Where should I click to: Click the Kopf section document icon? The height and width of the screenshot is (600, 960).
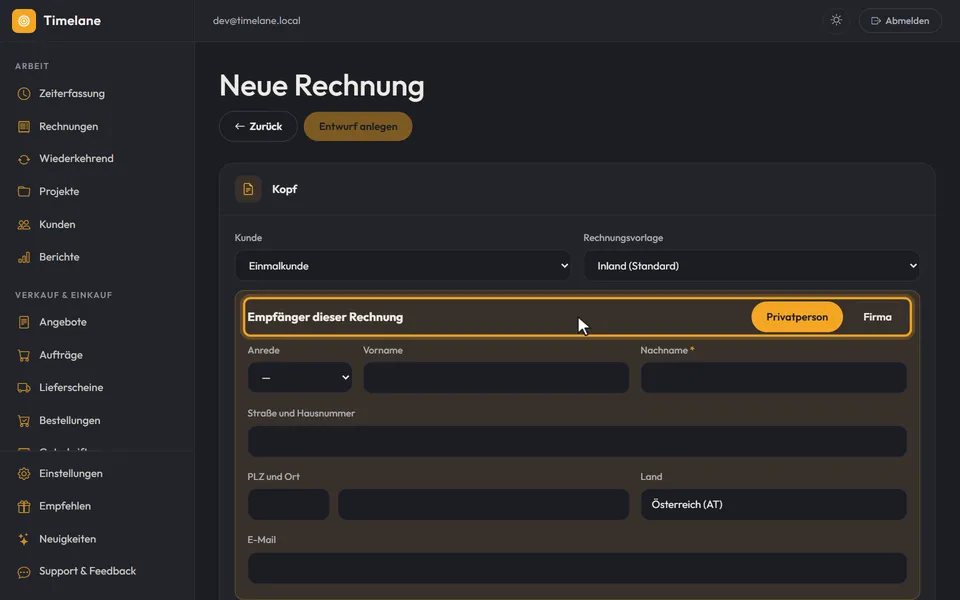248,189
